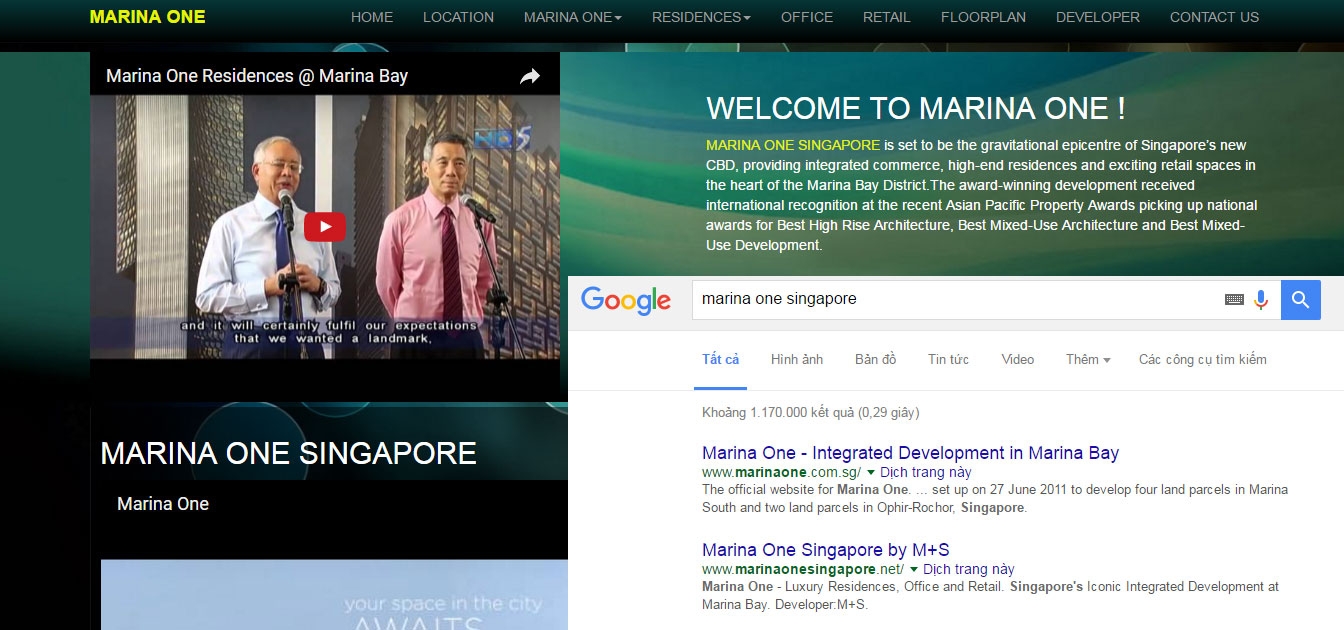Open OFFICE in the navigation bar
The image size is (1344, 630).
[x=807, y=17]
